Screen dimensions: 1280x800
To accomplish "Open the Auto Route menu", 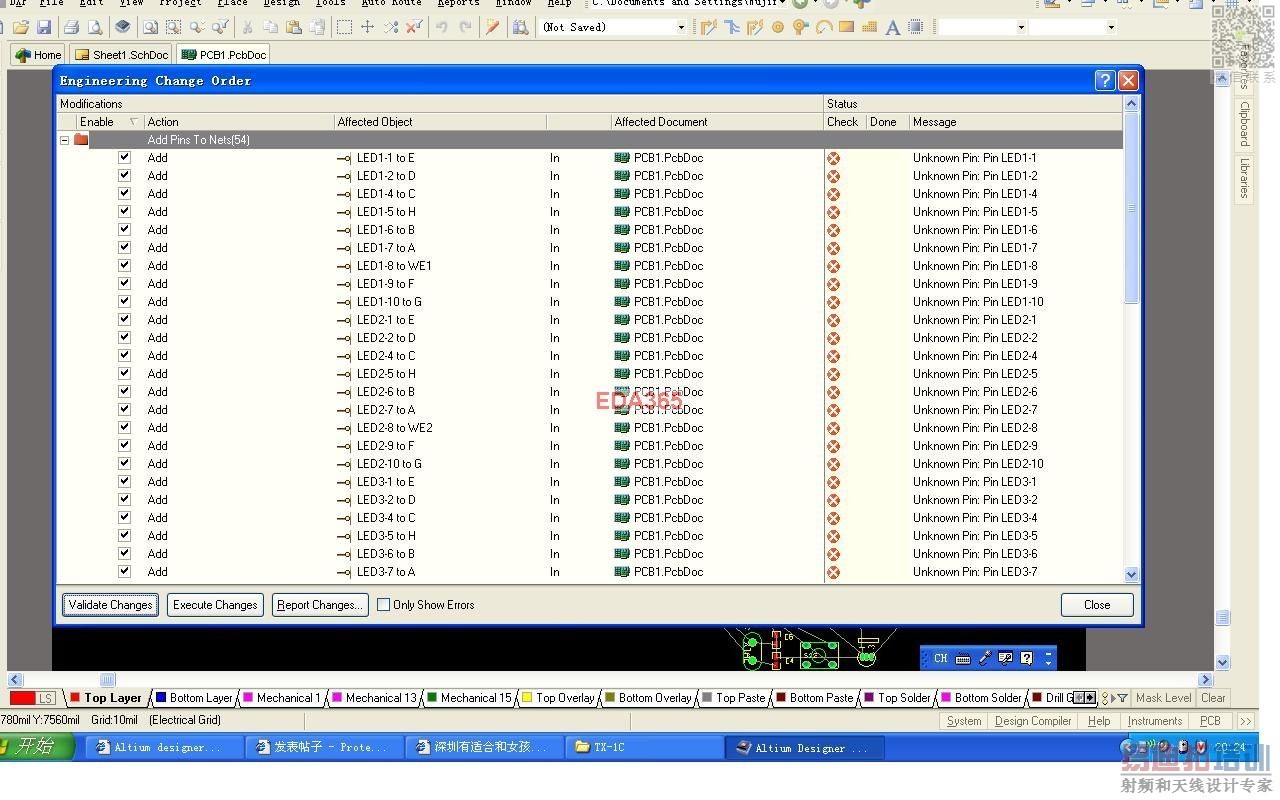I will pyautogui.click(x=391, y=4).
